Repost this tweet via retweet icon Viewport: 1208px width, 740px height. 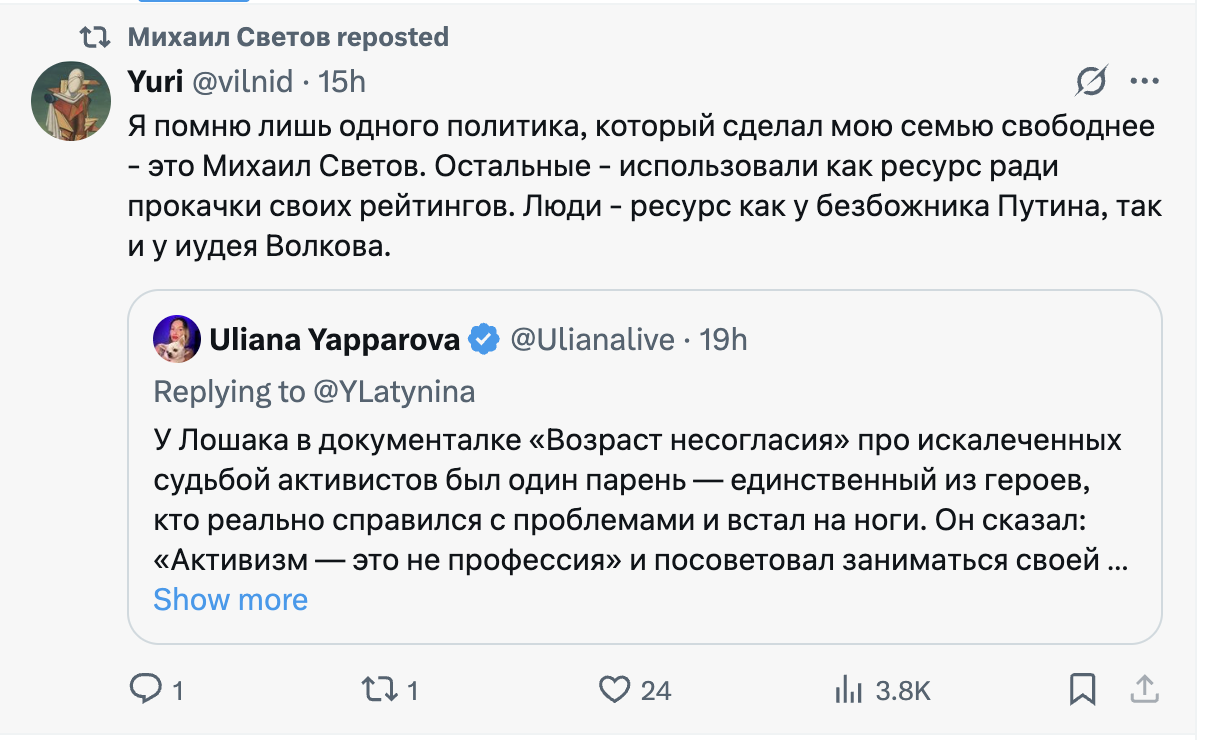point(377,688)
